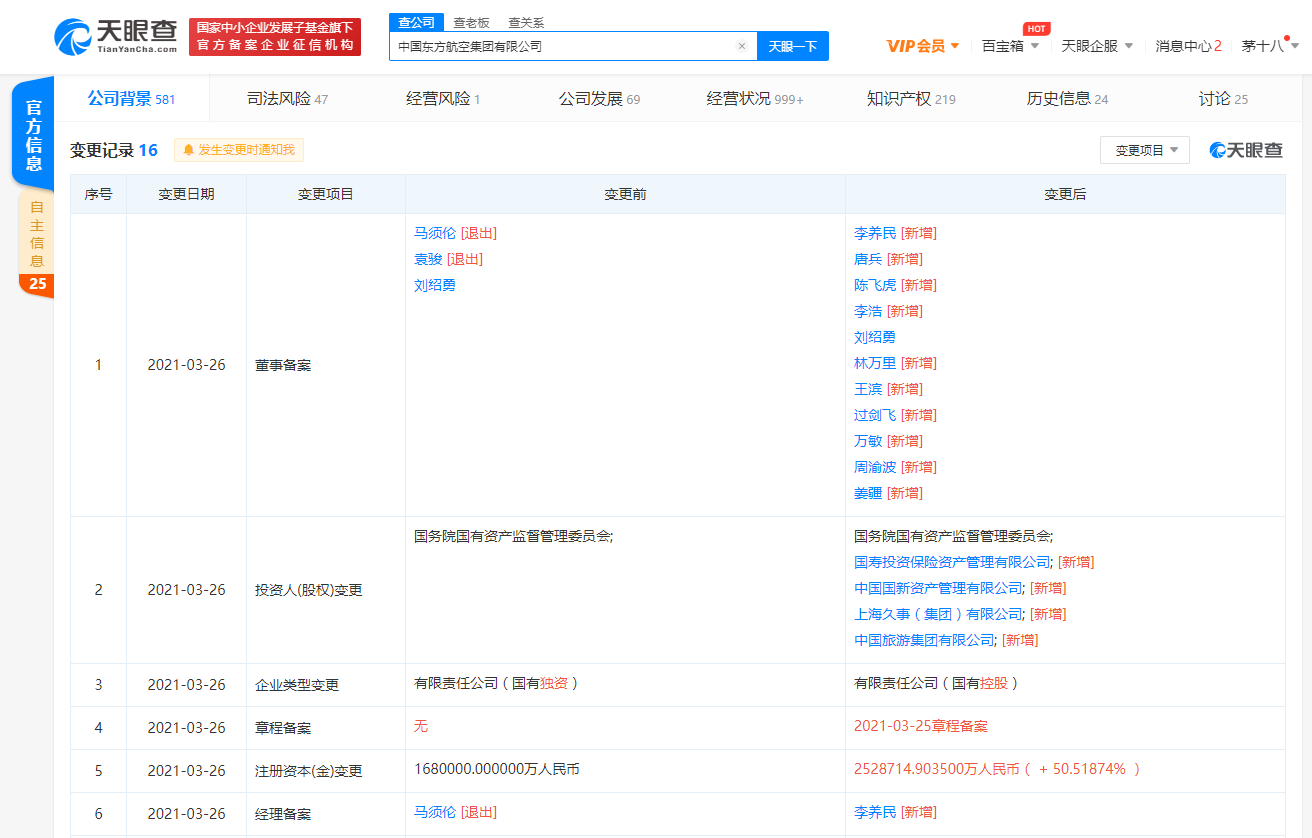The height and width of the screenshot is (838, 1312).
Task: Click the 变更日期 column header
Action: (186, 194)
